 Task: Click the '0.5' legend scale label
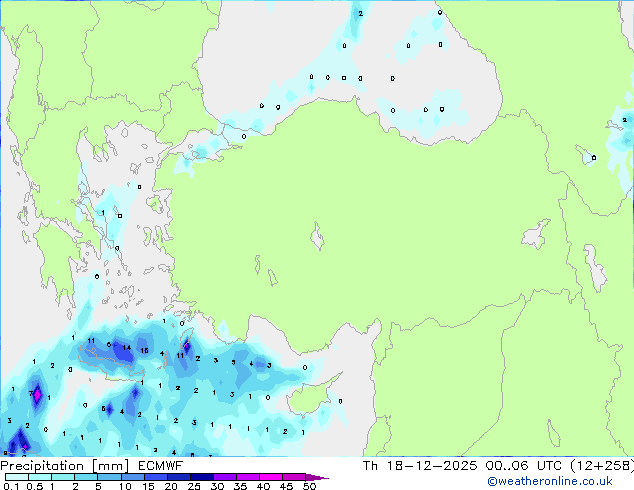(x=35, y=486)
